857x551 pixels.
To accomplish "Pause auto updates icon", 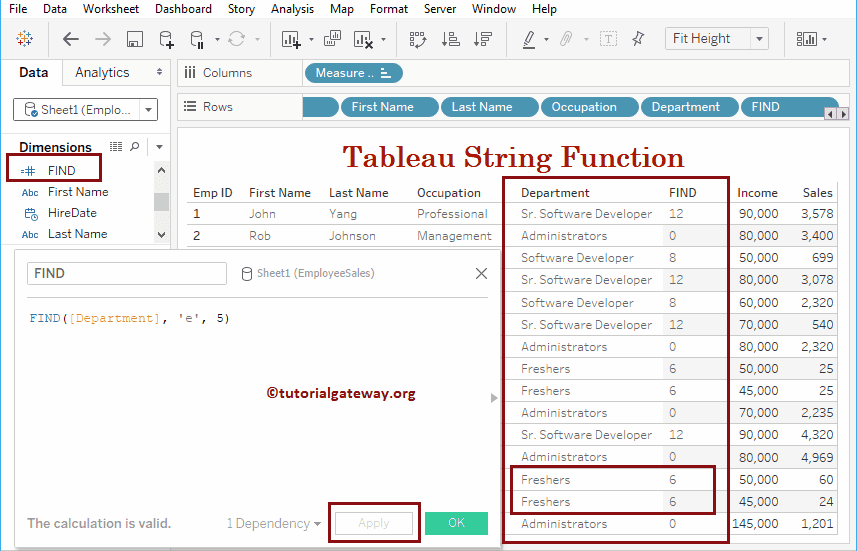I will [197, 39].
